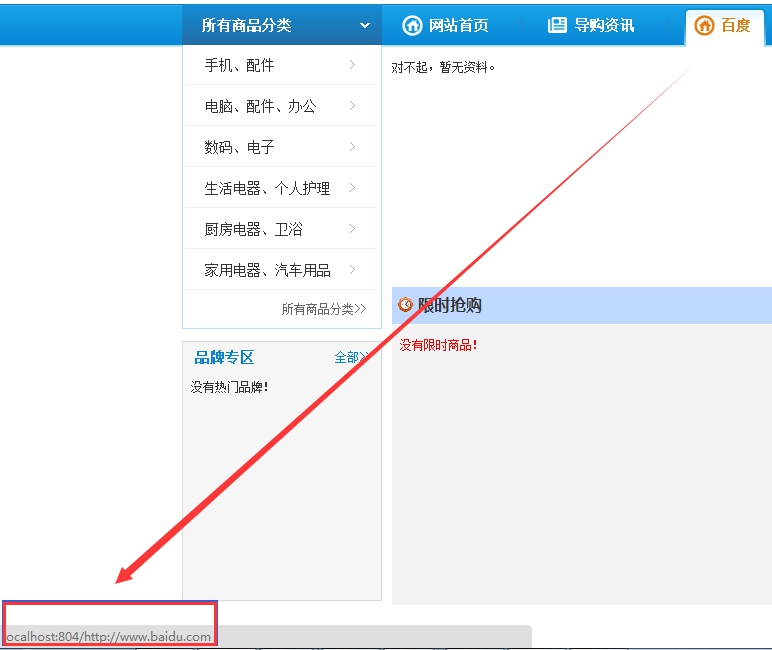Expand the 所有商品分类 dropdown arrow
Screen dimensions: 772x650
365,25
